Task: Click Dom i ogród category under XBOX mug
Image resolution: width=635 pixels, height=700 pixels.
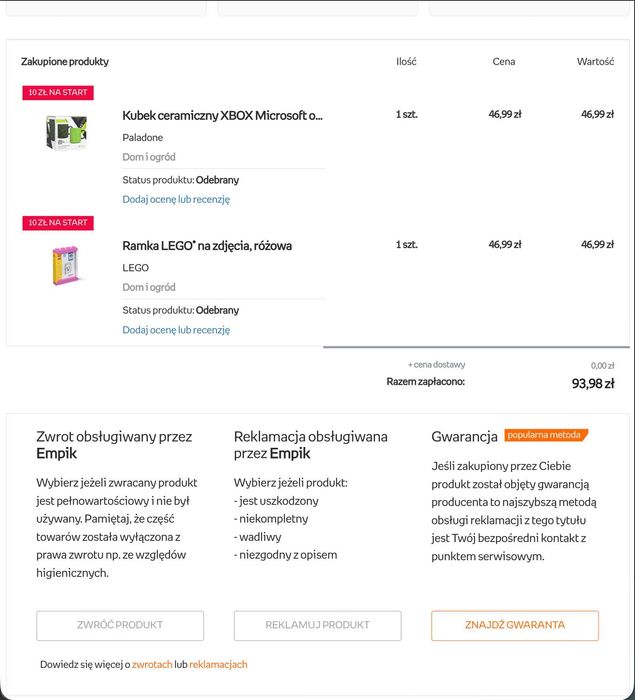Action: 149,157
